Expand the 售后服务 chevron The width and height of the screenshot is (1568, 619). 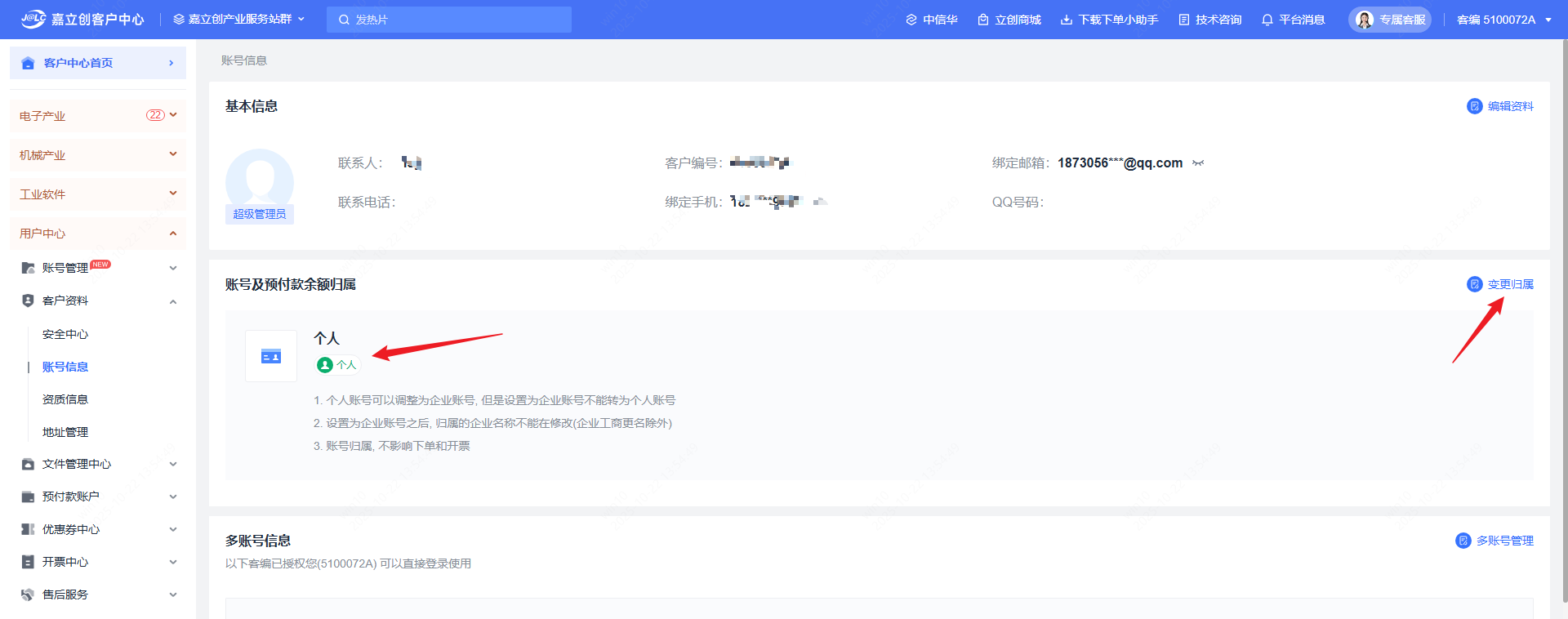point(173,595)
